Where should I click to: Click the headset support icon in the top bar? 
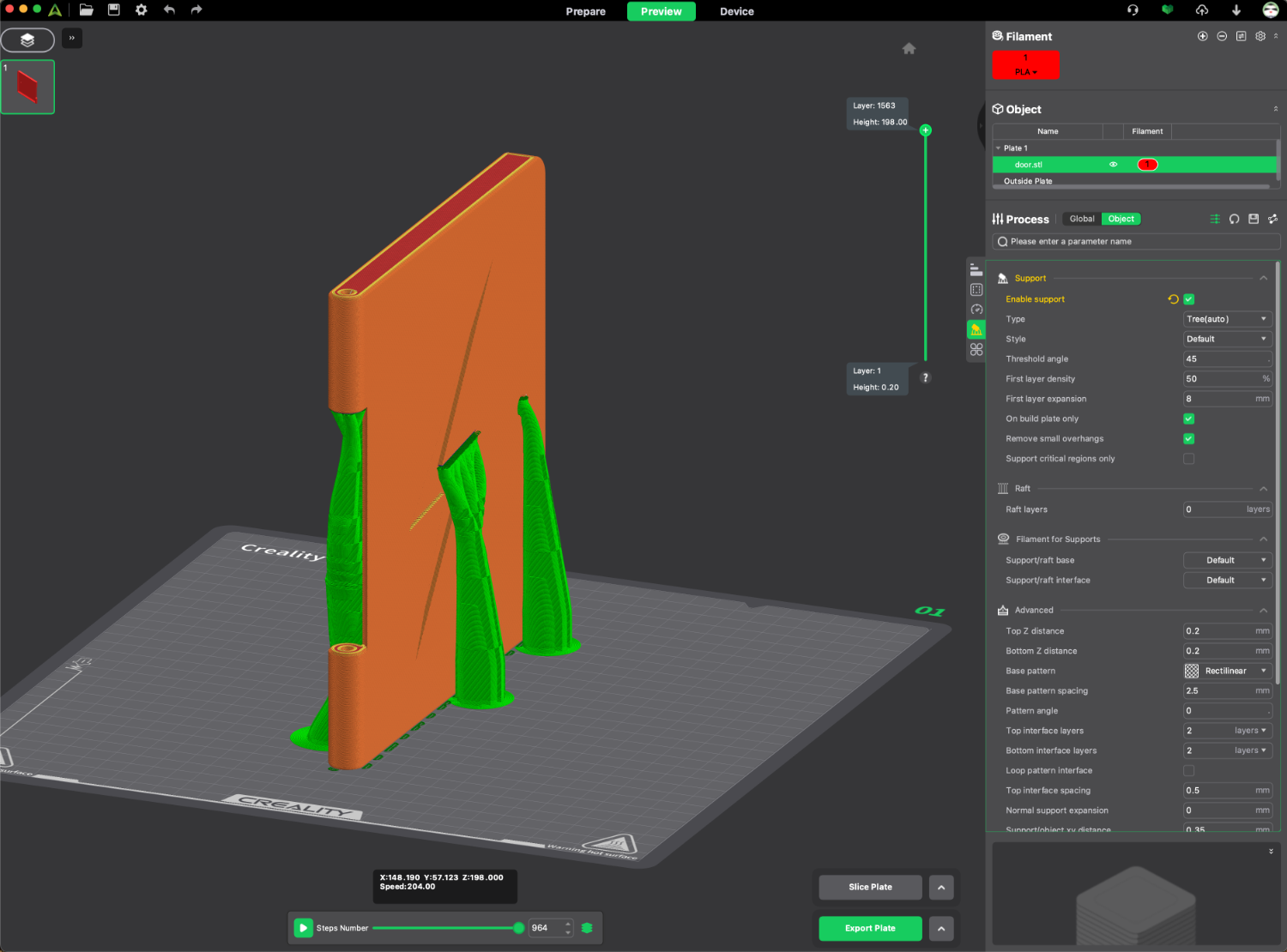(x=1133, y=10)
